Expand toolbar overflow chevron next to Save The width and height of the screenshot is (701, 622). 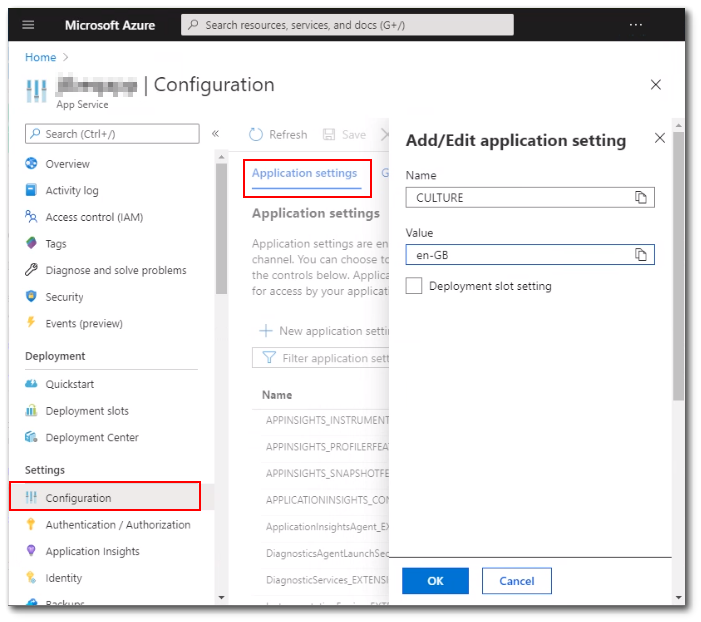384,135
